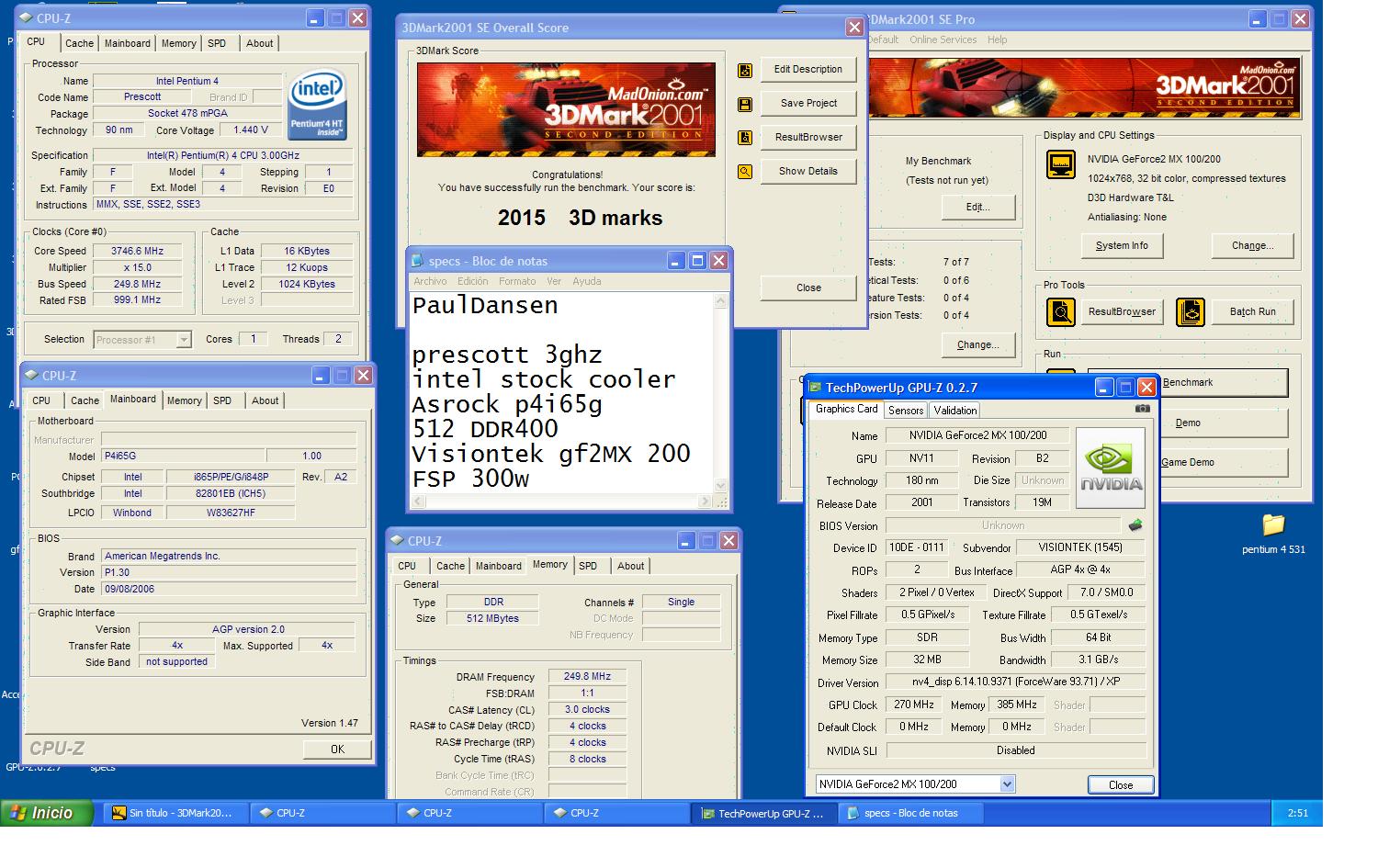The height and width of the screenshot is (868, 1389).
Task: Click the BIOS version save icon in GPU-Z
Action: 1135,525
